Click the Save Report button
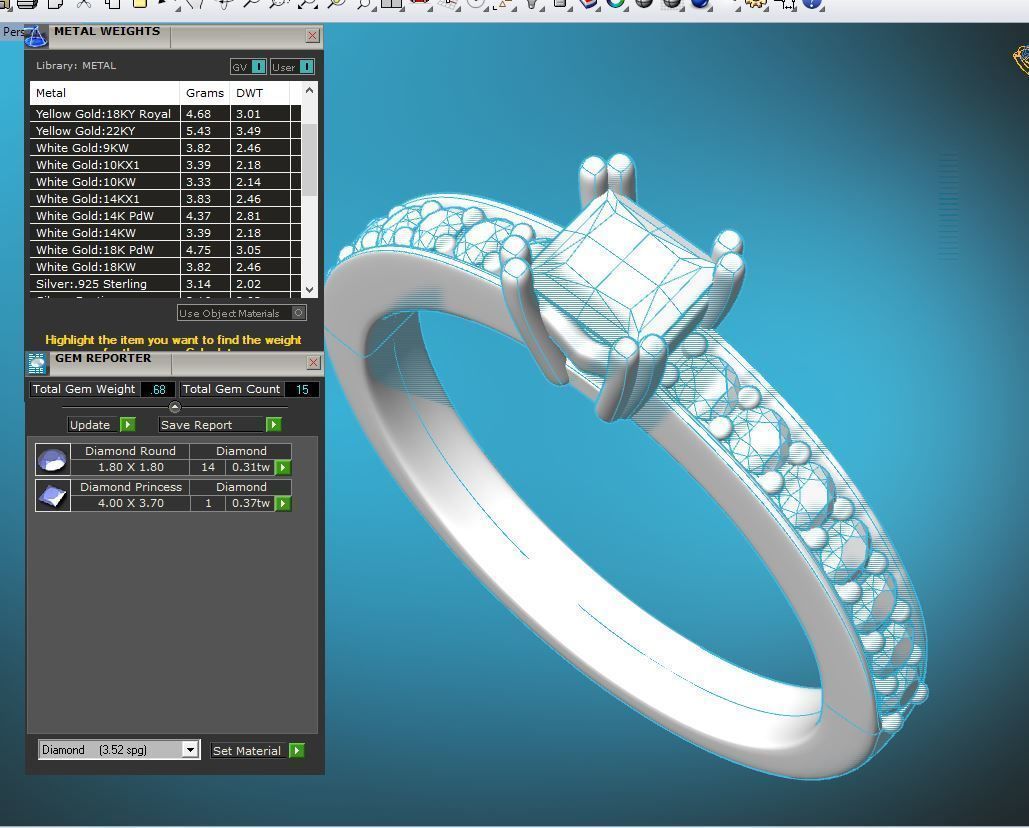The height and width of the screenshot is (828, 1029). coord(211,424)
